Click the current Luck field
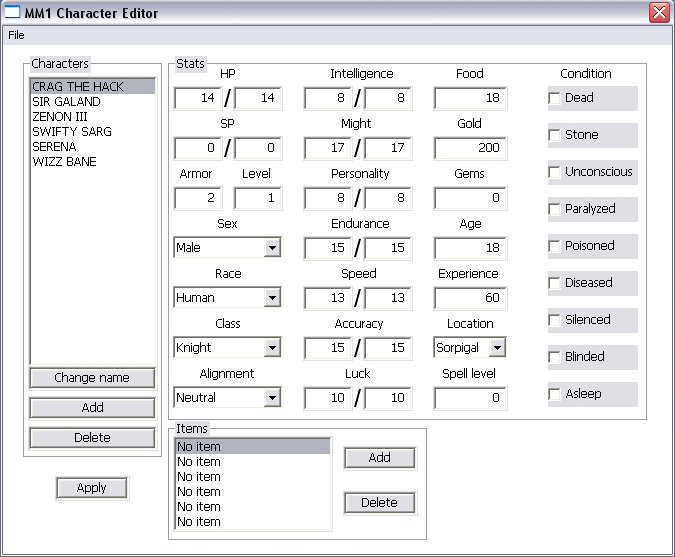This screenshot has height=557, width=675. pyautogui.click(x=328, y=398)
